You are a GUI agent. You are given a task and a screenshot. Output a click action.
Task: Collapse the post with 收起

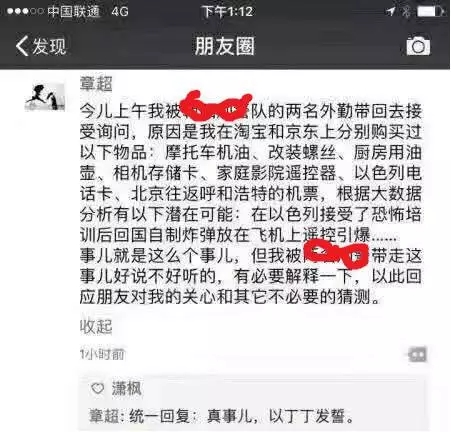[x=96, y=326]
